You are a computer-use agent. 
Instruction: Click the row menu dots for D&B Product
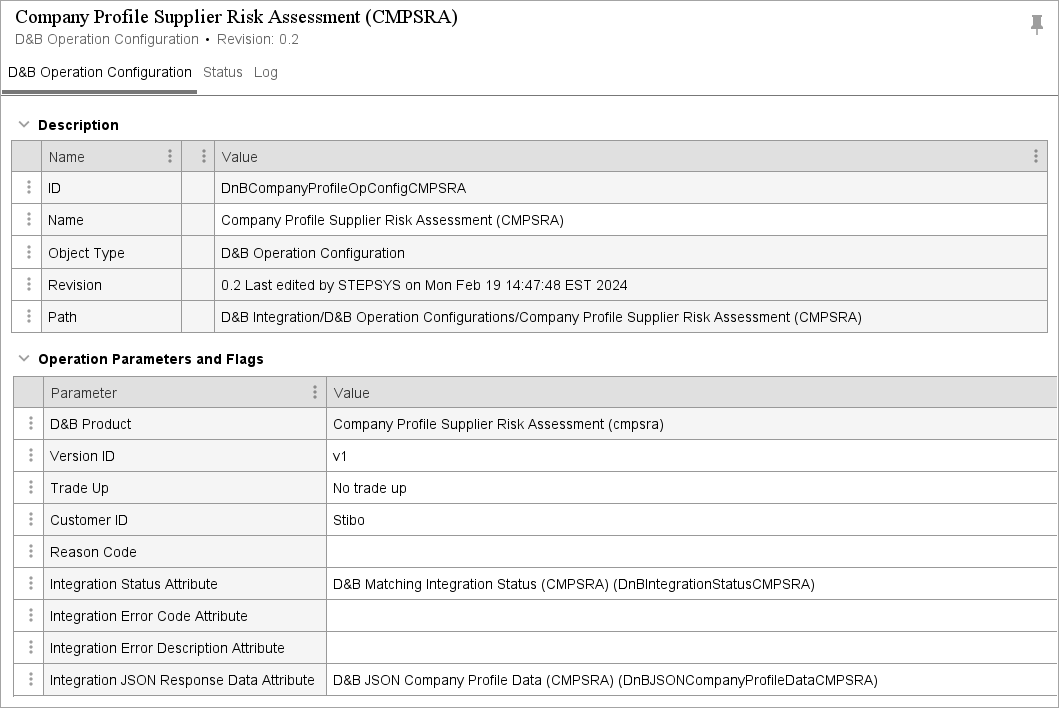click(x=30, y=424)
